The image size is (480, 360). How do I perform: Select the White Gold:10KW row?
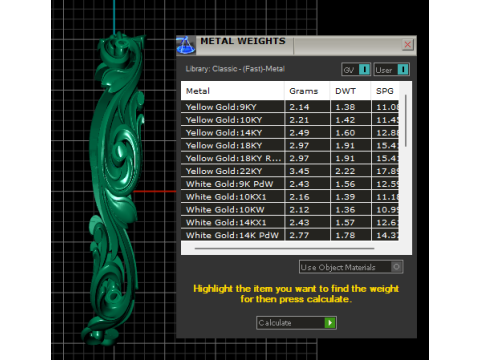pyautogui.click(x=290, y=209)
